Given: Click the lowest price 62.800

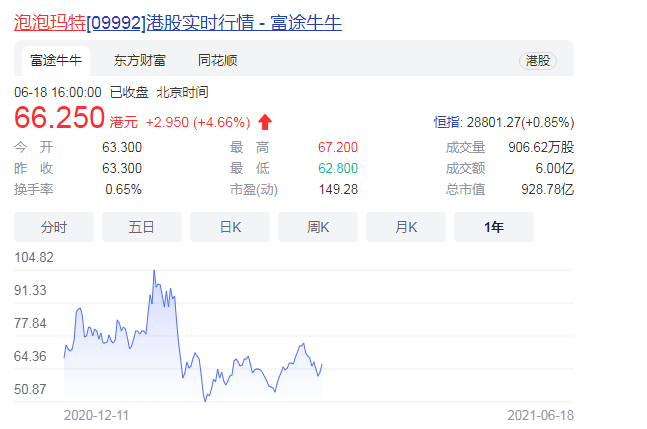Looking at the screenshot, I should tap(338, 168).
